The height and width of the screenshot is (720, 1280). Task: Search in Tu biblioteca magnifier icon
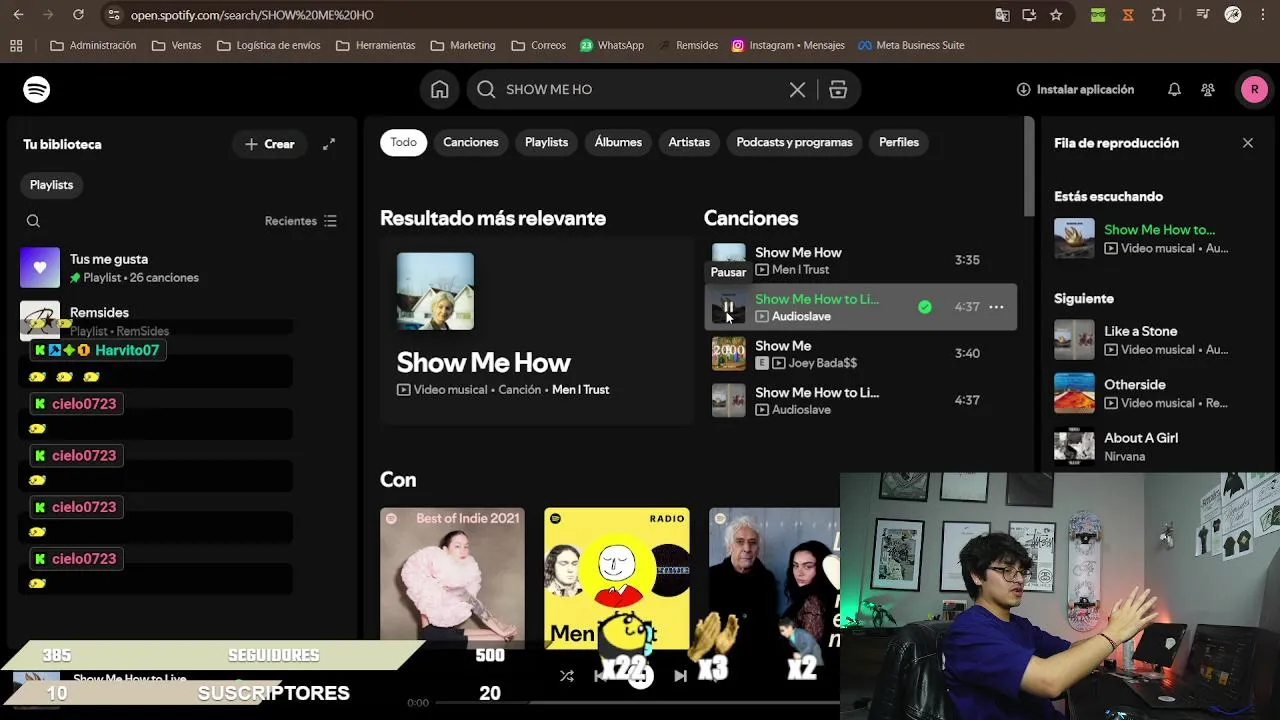(x=33, y=221)
